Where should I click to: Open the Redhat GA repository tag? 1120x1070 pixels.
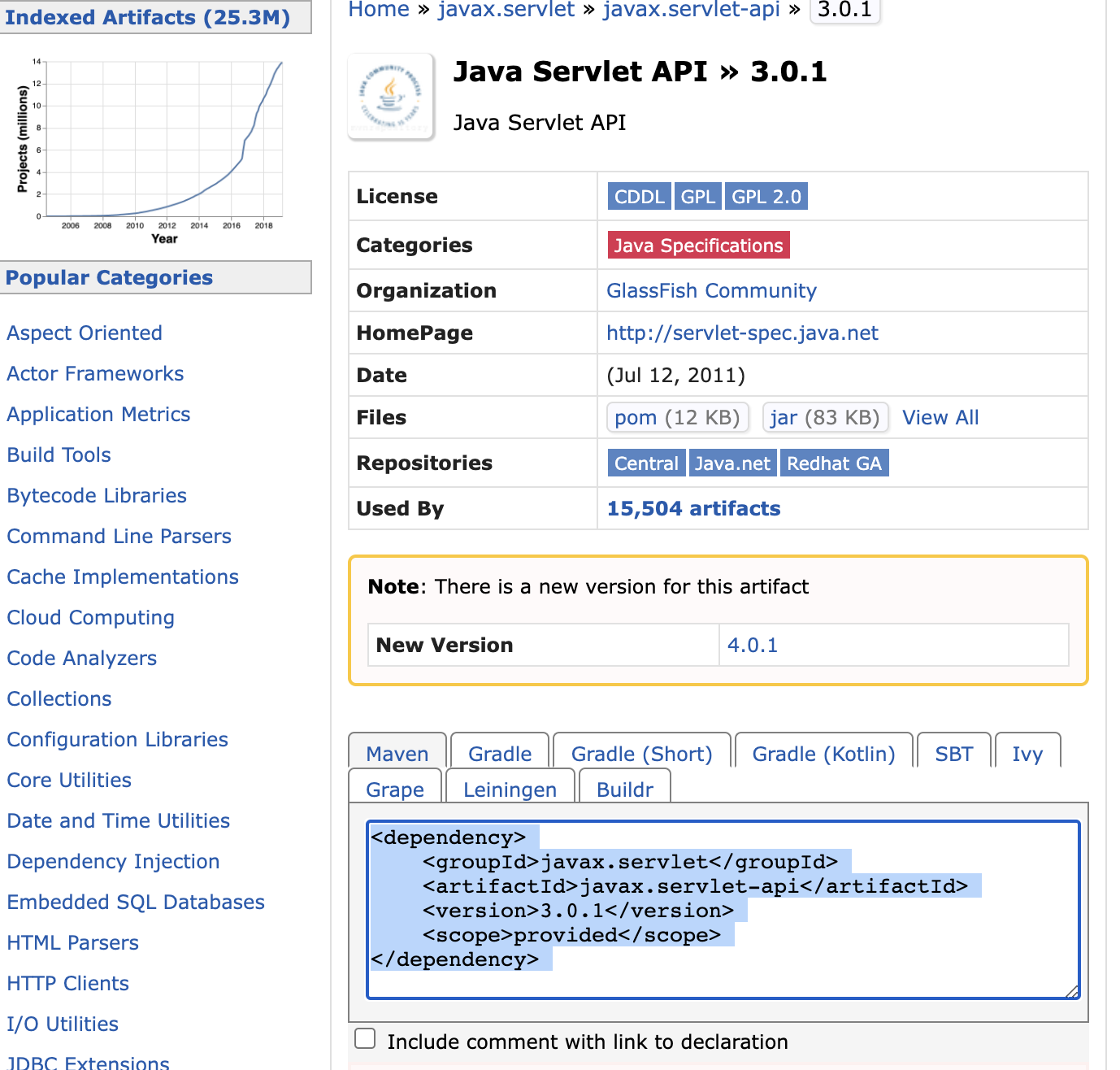click(x=834, y=463)
